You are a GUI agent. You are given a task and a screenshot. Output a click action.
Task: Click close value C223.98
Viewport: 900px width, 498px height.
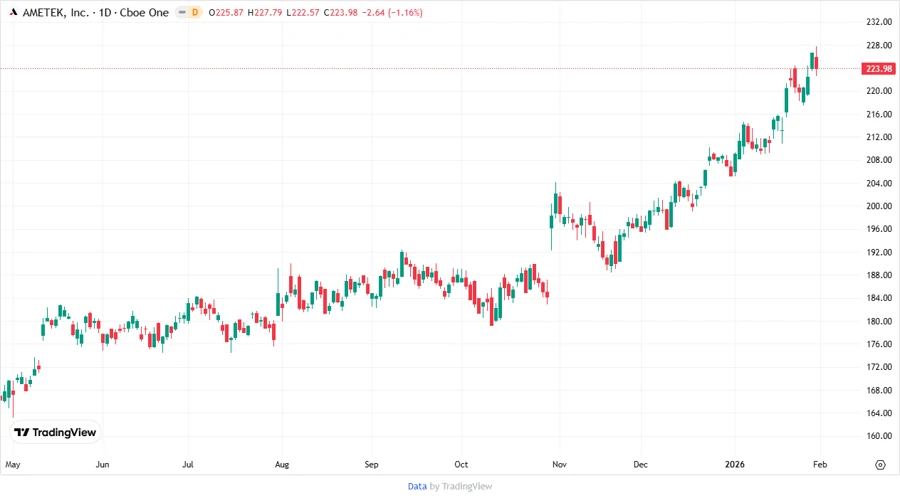tap(341, 12)
